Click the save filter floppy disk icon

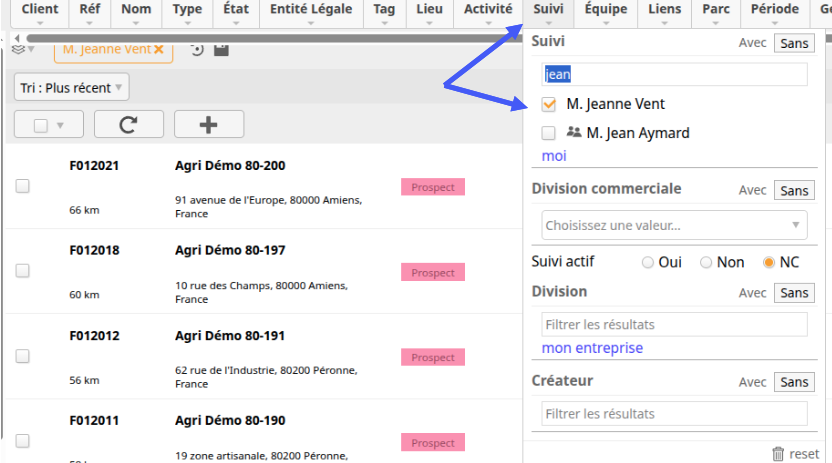click(221, 49)
